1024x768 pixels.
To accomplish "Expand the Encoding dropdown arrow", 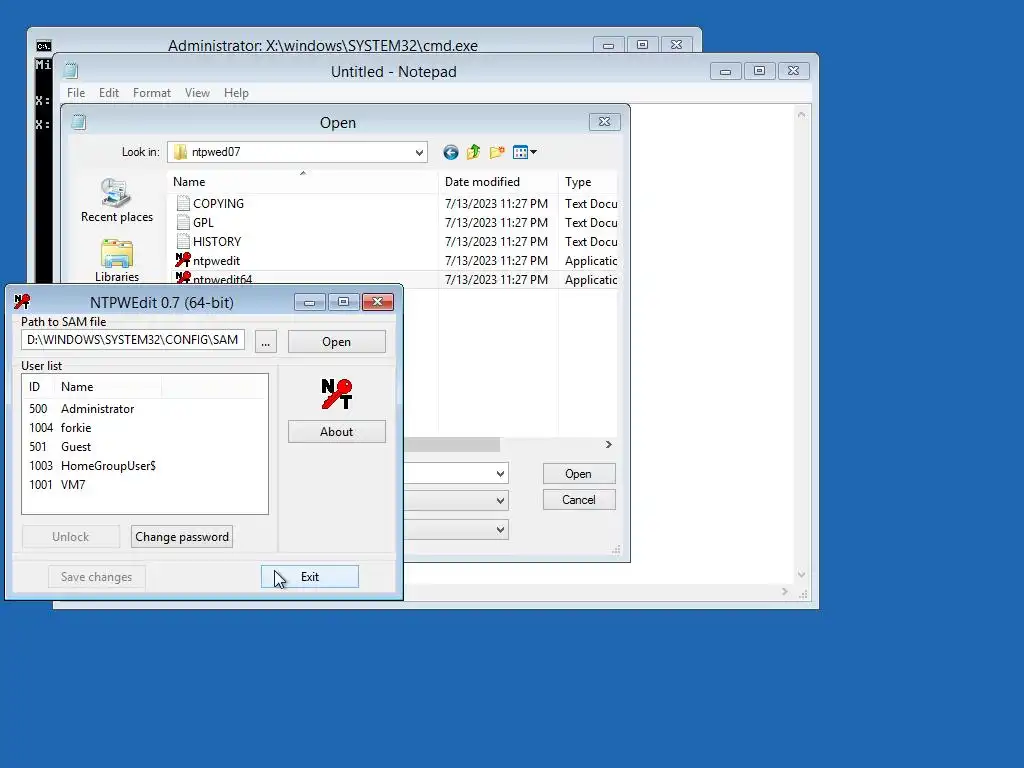I will [500, 530].
